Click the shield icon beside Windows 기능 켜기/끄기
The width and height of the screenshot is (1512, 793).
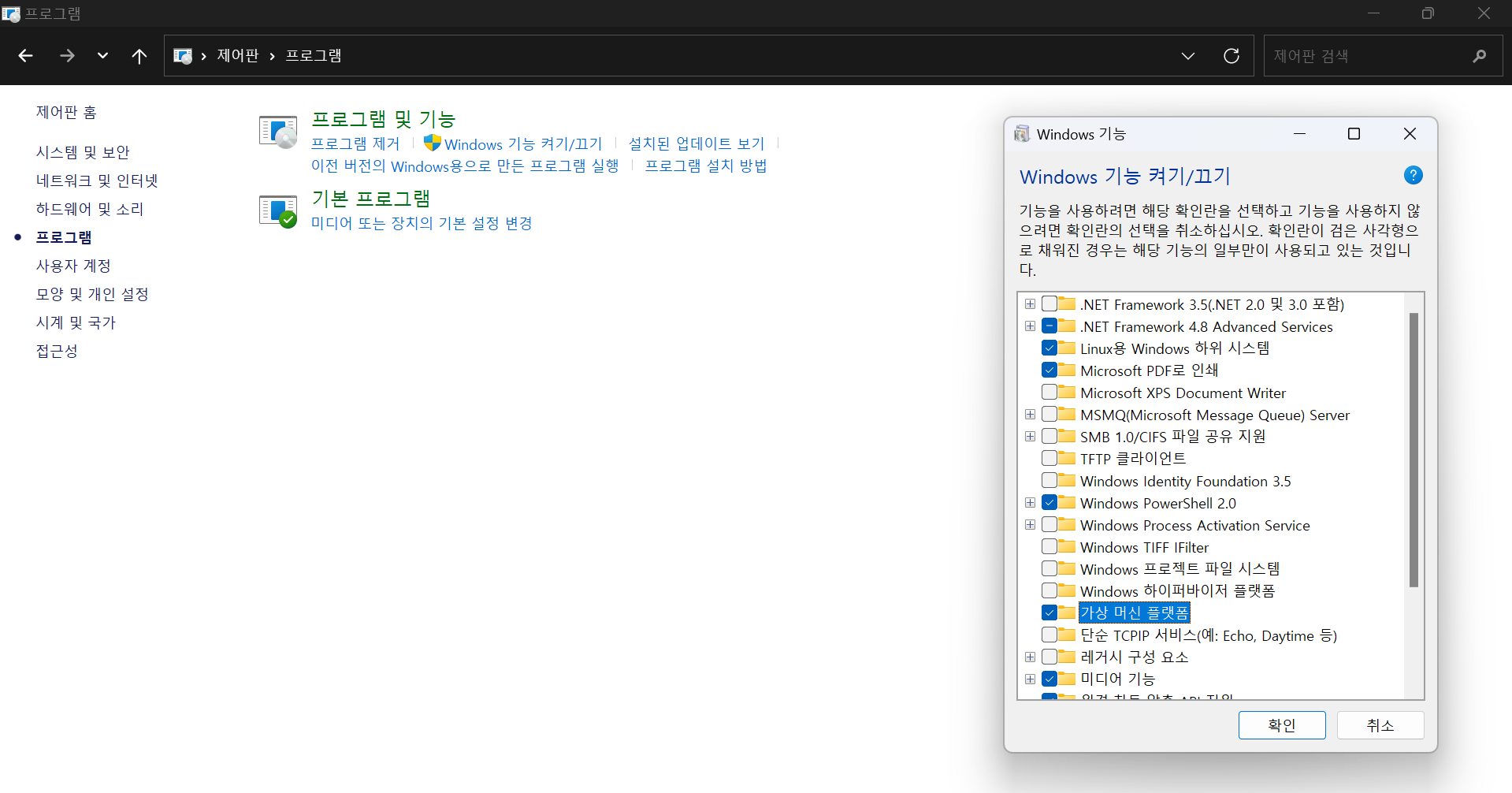tap(432, 143)
